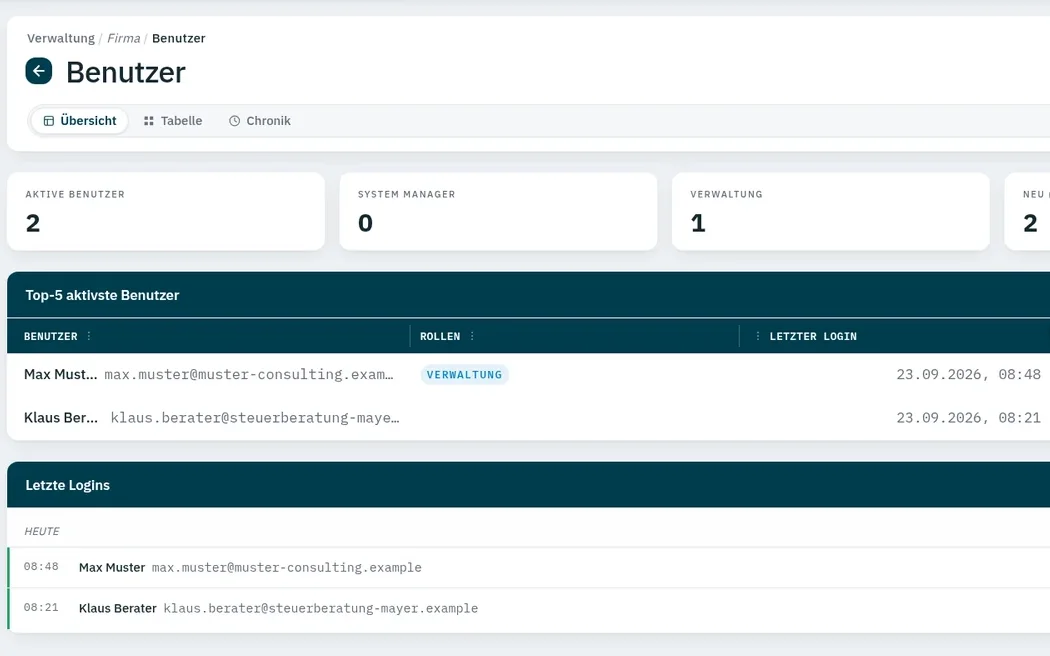Open the Verwaltung stat card
This screenshot has height=656, width=1050.
click(x=830, y=212)
